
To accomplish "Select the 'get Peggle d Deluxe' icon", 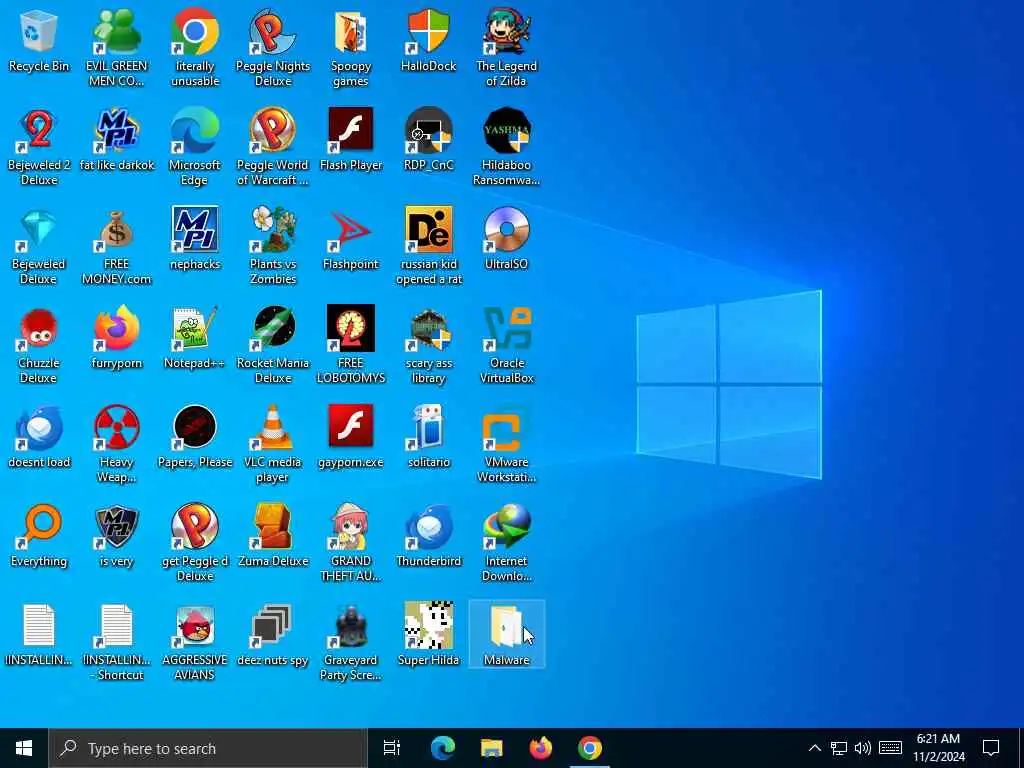I will tap(195, 544).
